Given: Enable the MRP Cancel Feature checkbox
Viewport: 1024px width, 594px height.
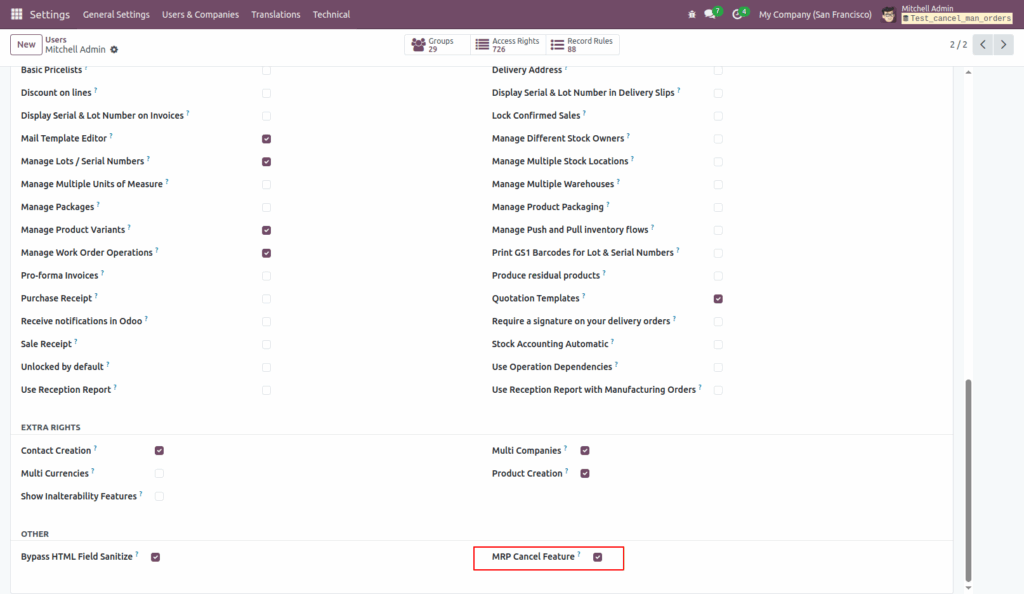Looking at the screenshot, I should [x=597, y=556].
